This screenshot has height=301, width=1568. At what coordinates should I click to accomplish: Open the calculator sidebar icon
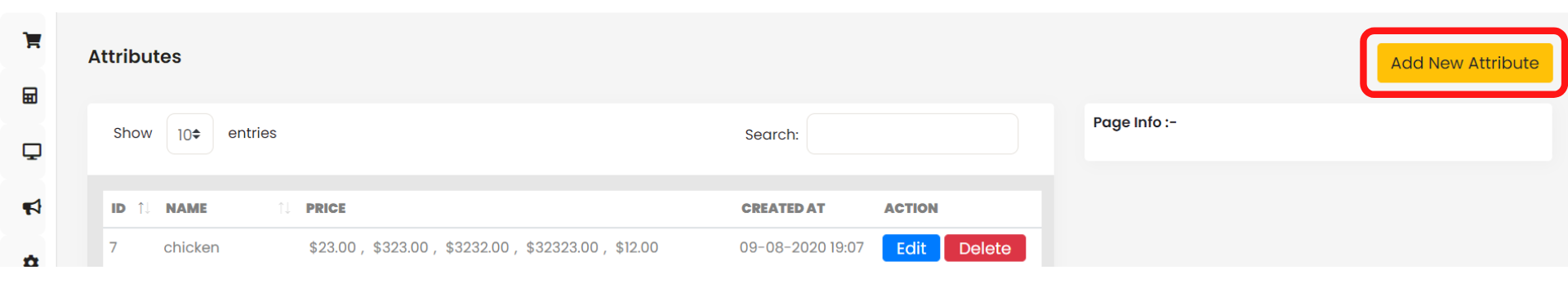tap(30, 95)
